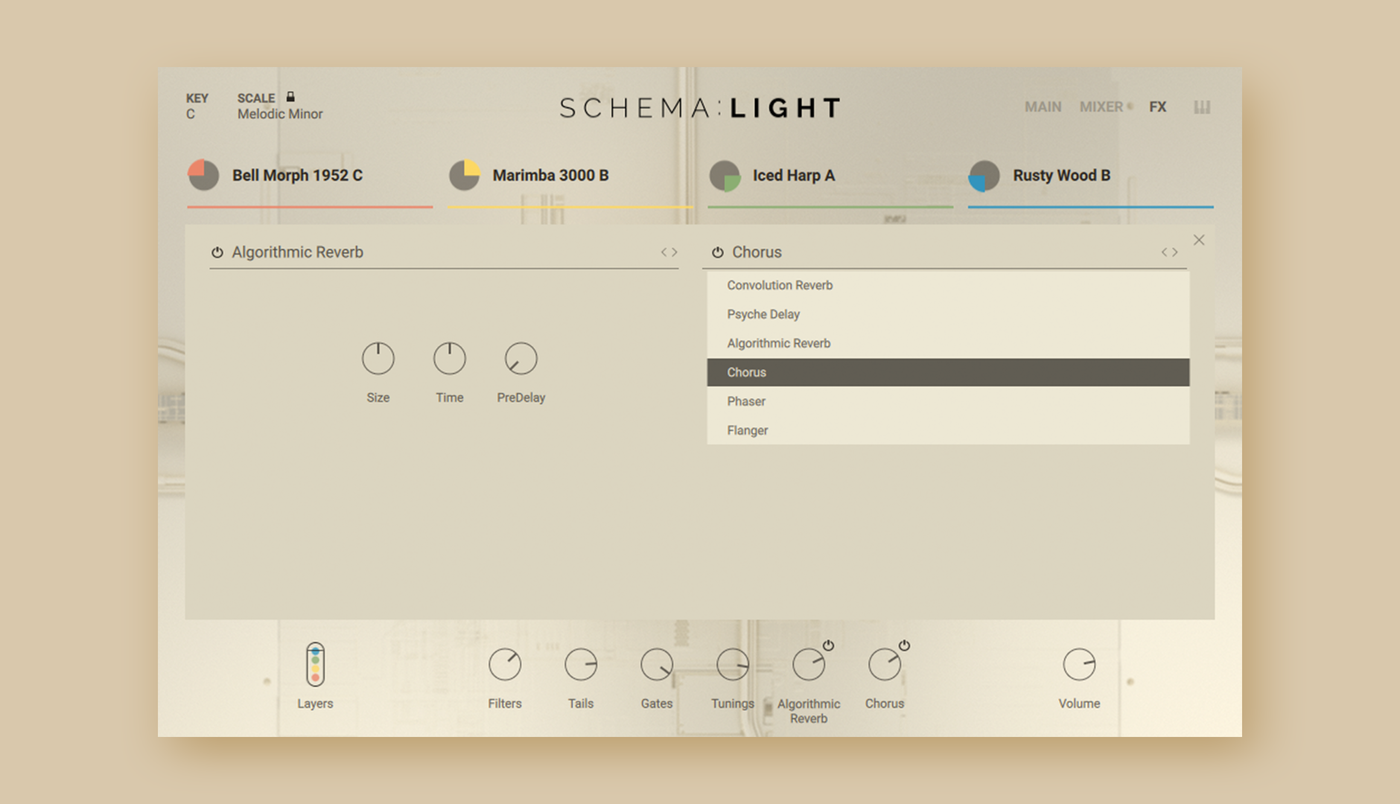1400x804 pixels.
Task: Click the Rusty Wood B blue pie icon
Action: tap(985, 175)
